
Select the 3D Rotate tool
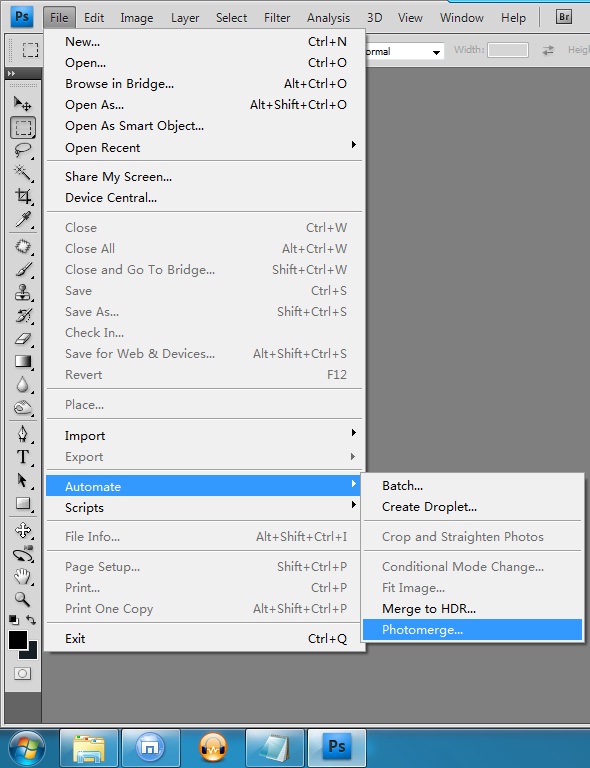[x=23, y=530]
